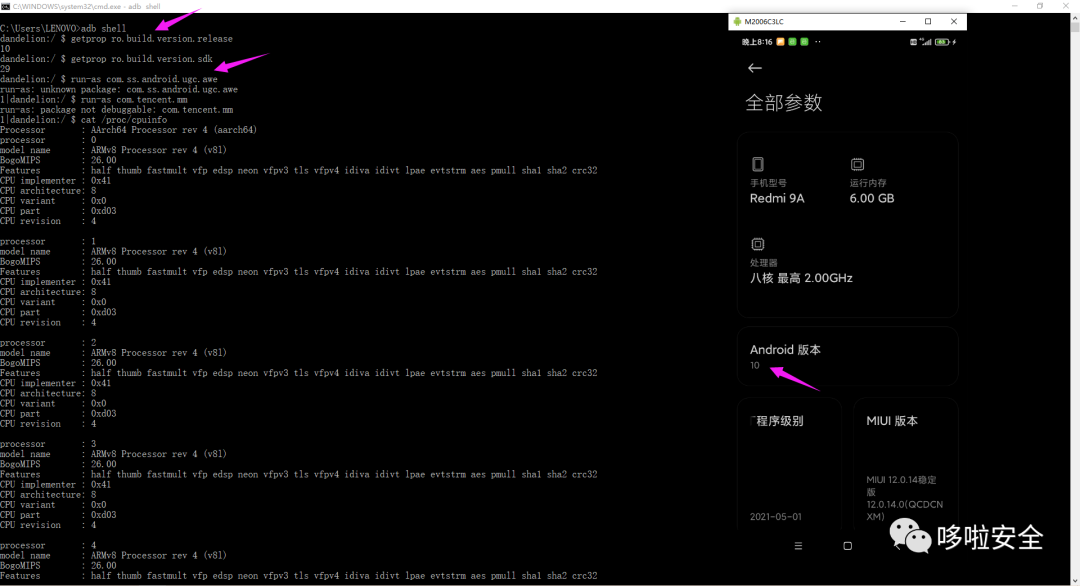The width and height of the screenshot is (1080, 586).
Task: Tap the 晚上8:16 clock in status bar
Action: (757, 42)
